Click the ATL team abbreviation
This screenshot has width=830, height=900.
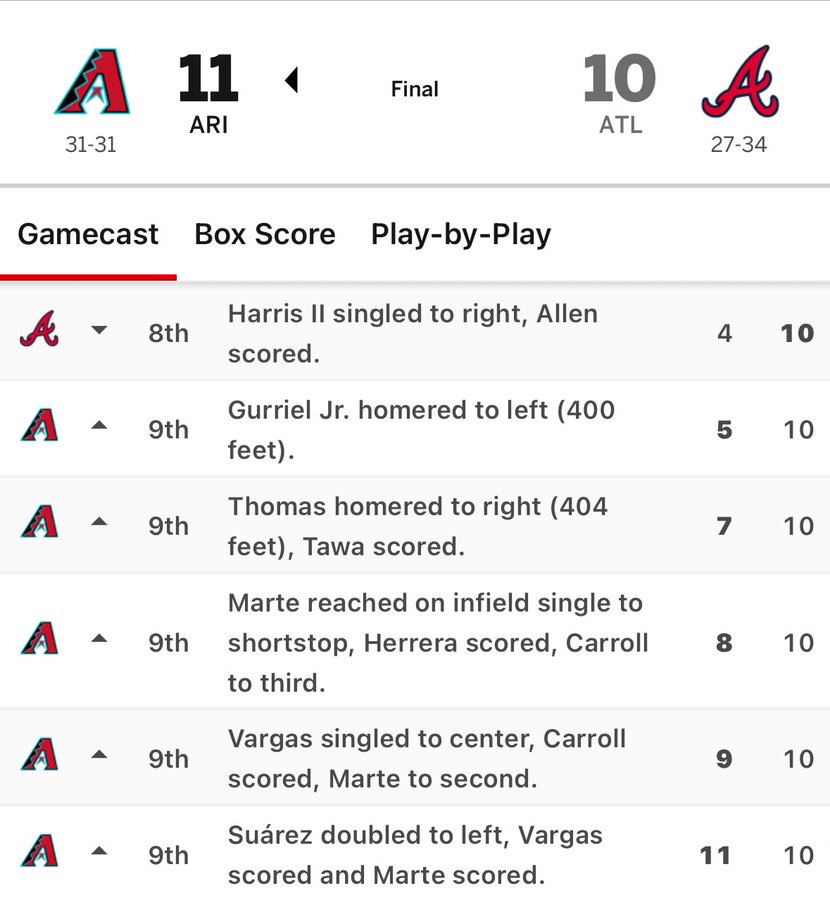pyautogui.click(x=620, y=127)
